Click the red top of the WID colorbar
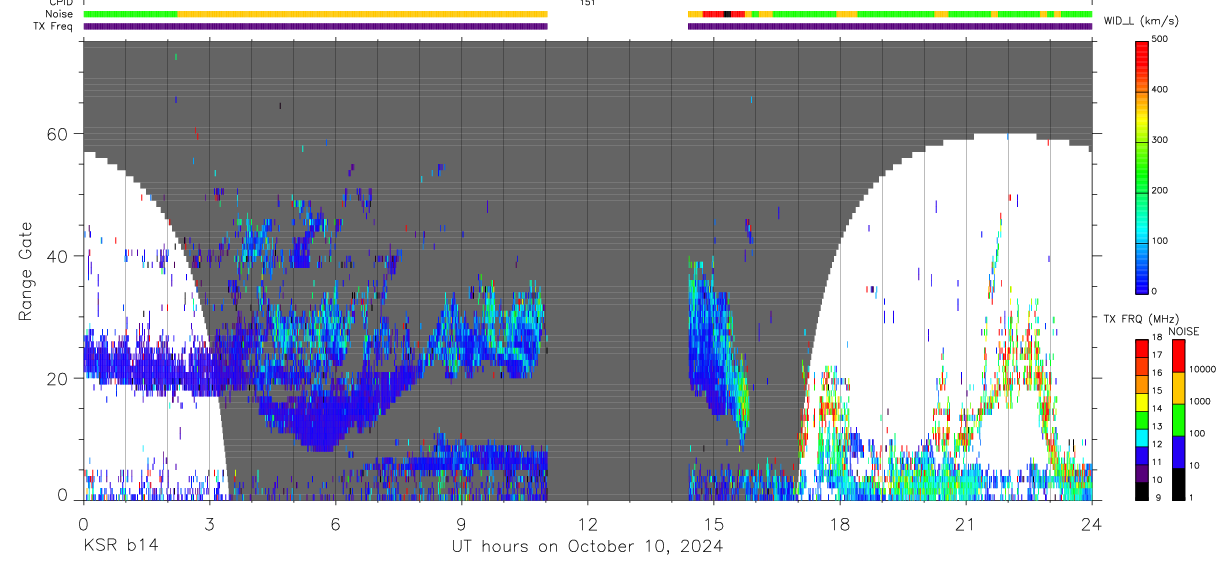 (1142, 55)
